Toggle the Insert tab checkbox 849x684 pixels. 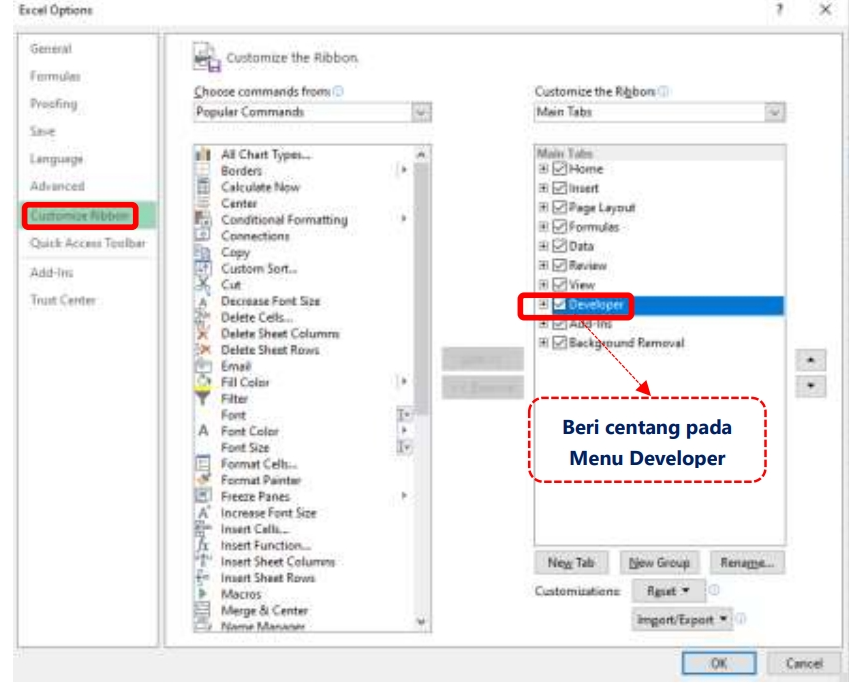coord(559,188)
